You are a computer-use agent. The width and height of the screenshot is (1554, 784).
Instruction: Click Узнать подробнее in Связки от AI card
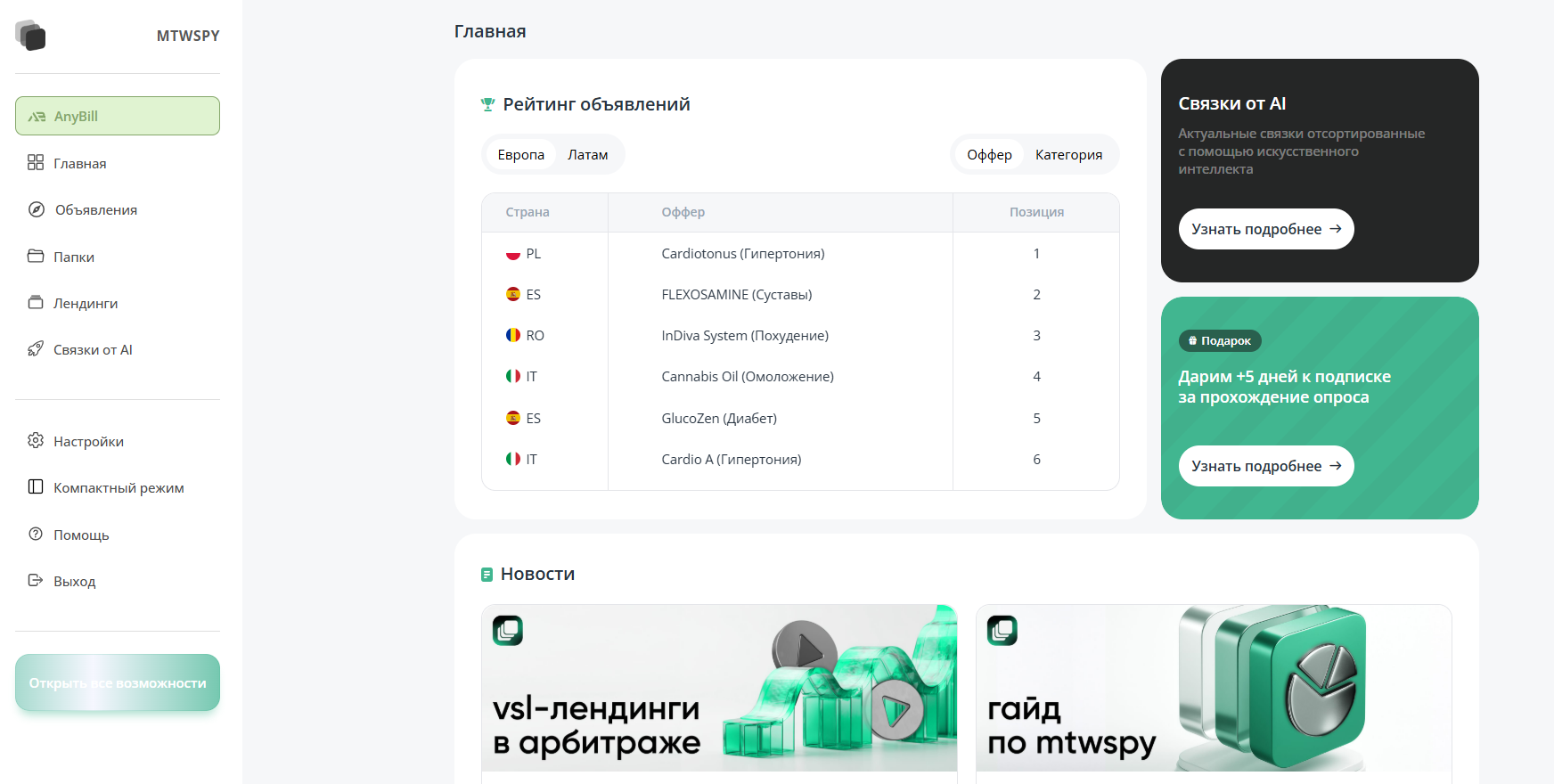click(x=1265, y=229)
